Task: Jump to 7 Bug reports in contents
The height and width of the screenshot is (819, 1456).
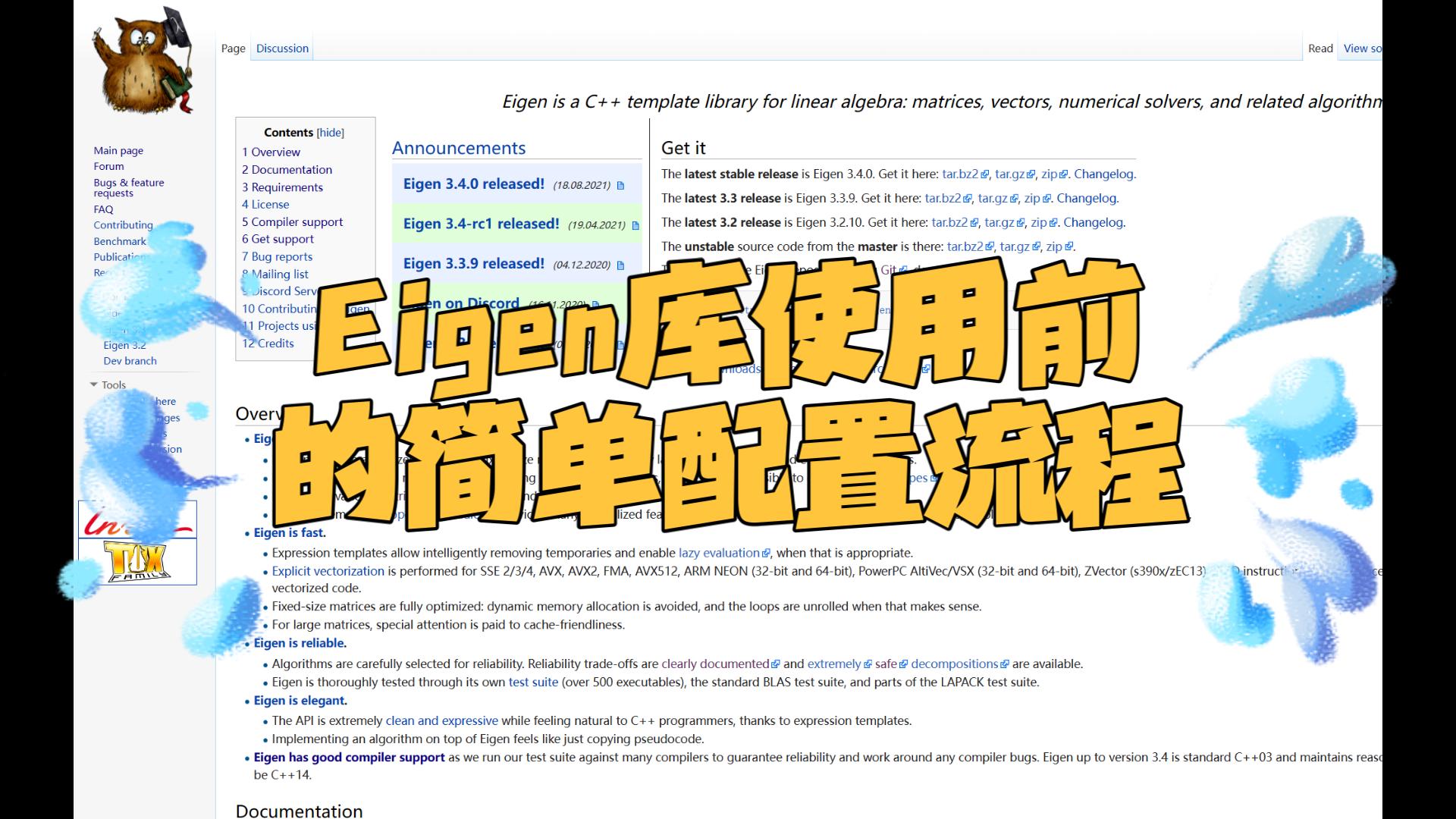Action: tap(277, 257)
